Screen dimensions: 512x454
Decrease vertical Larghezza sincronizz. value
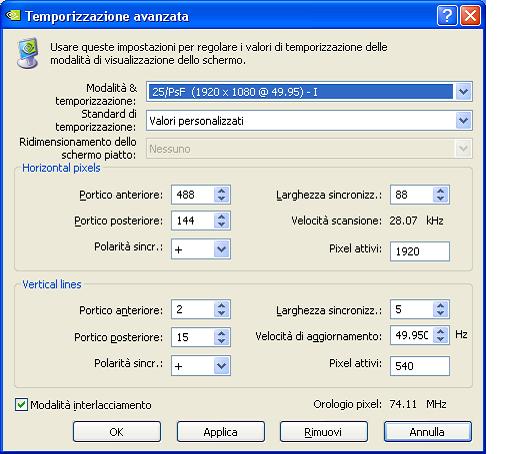(440, 313)
